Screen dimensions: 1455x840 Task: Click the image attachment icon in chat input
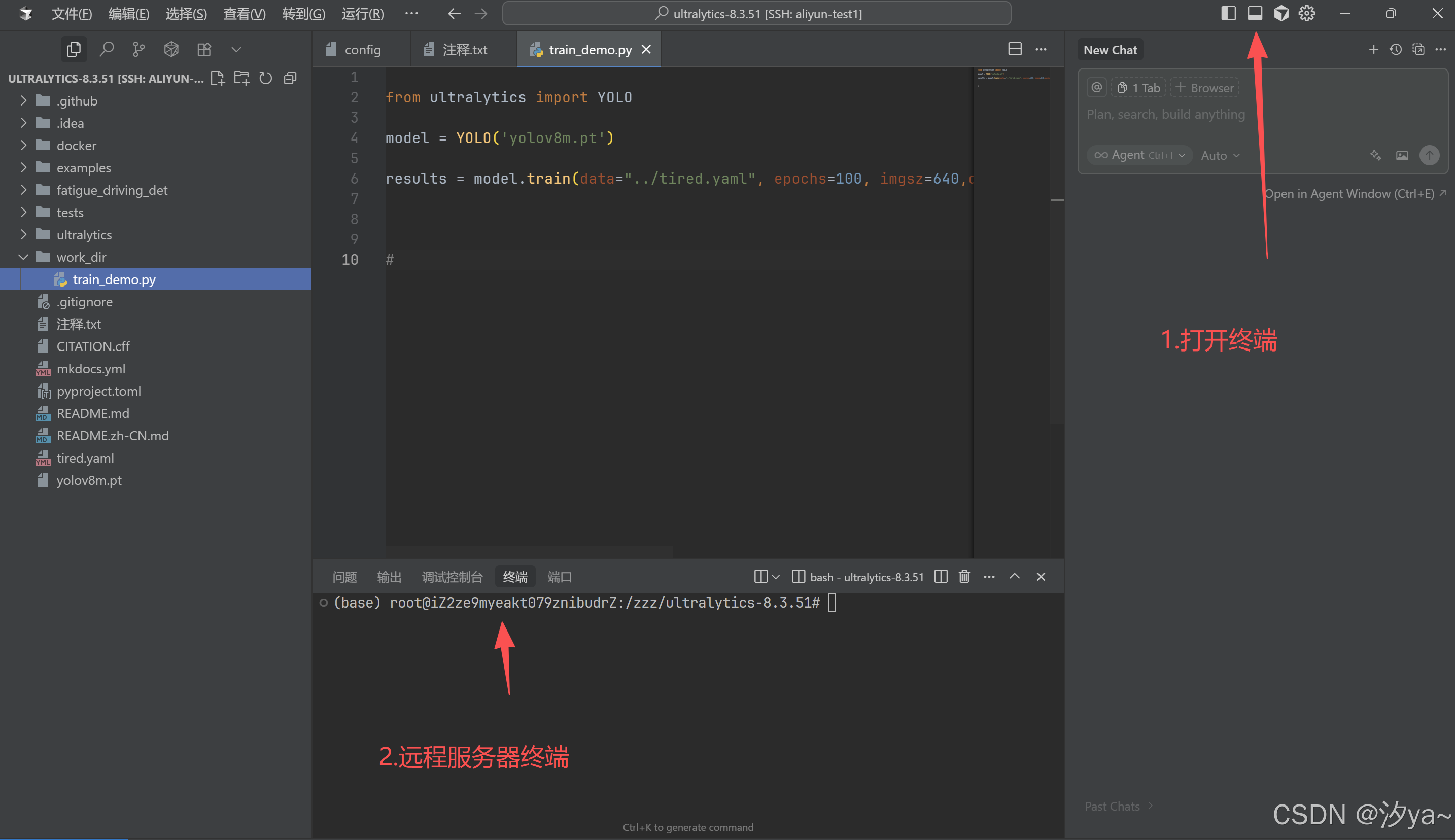1403,155
